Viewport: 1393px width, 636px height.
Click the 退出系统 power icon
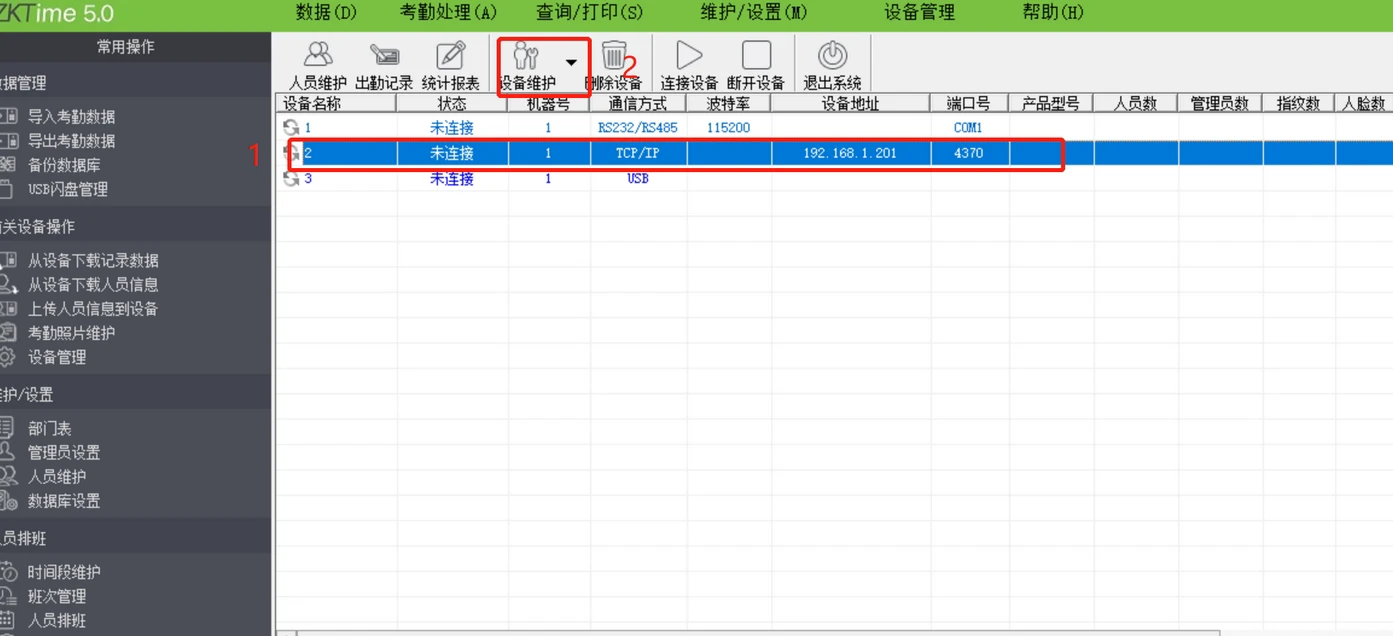coord(832,55)
